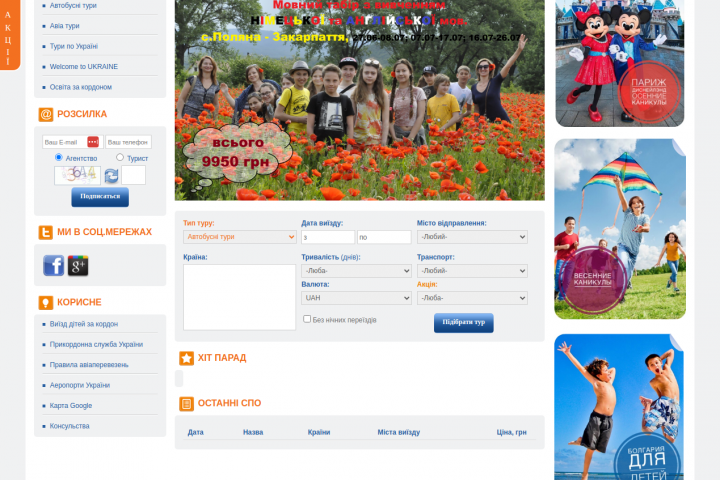
Task: Expand the Тривалість (днів) dropdown
Action: (x=356, y=271)
